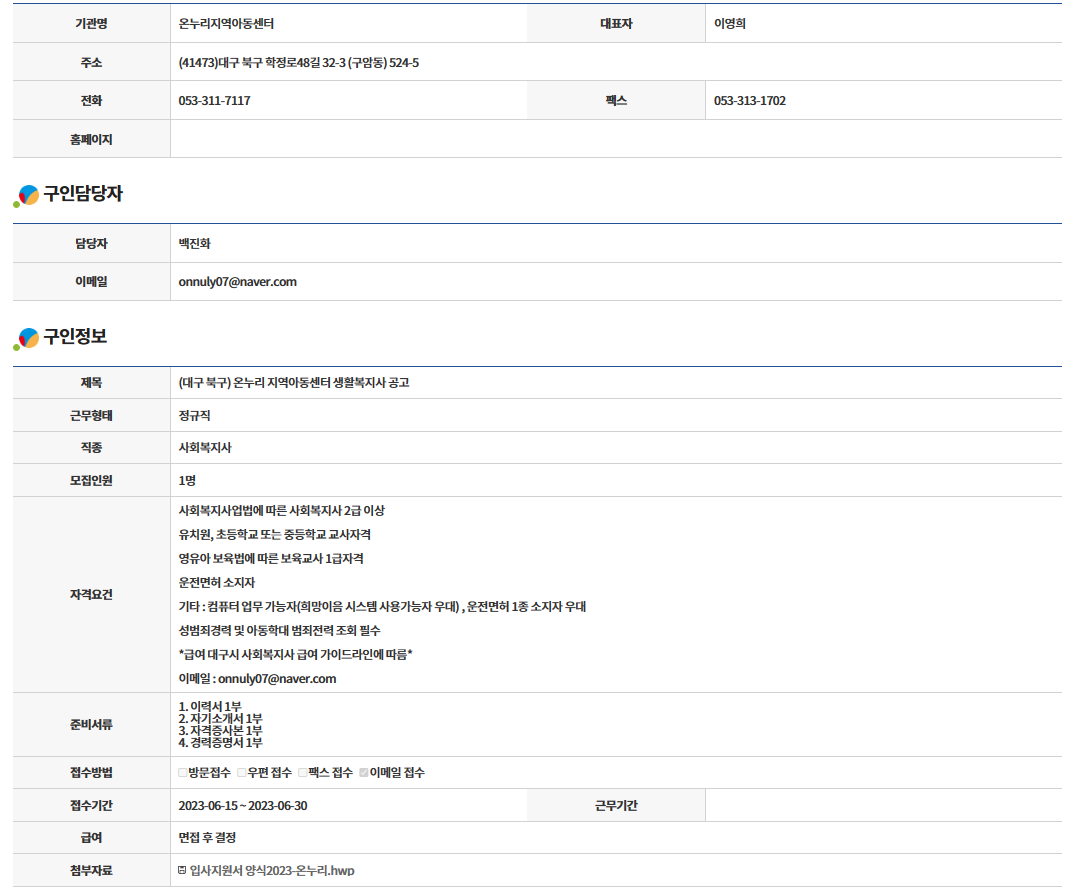This screenshot has height=887, width=1077.
Task: Check the 방문접수 checkbox
Action: point(183,773)
